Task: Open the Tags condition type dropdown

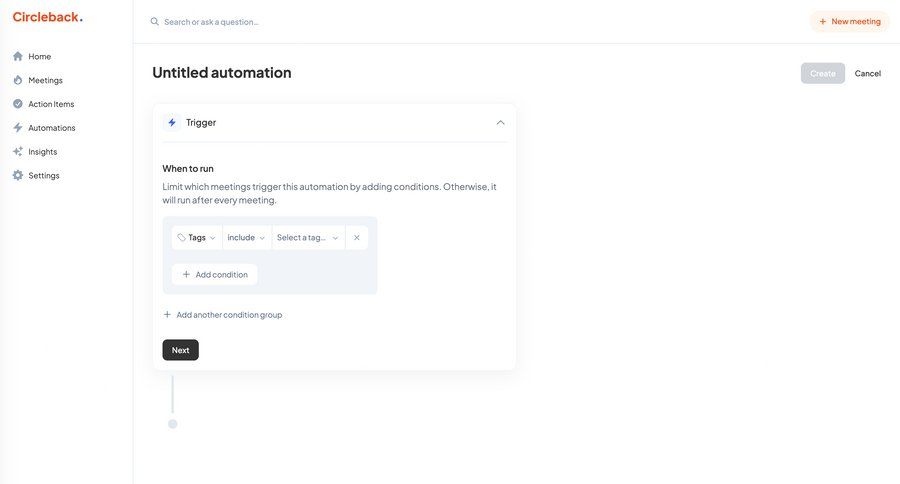Action: pos(197,238)
